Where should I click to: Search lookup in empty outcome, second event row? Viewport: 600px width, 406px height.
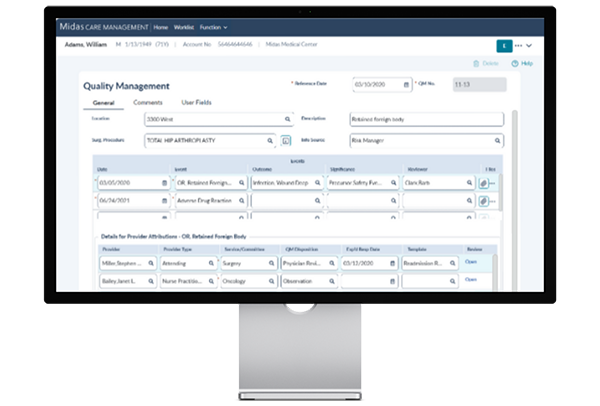pos(317,201)
